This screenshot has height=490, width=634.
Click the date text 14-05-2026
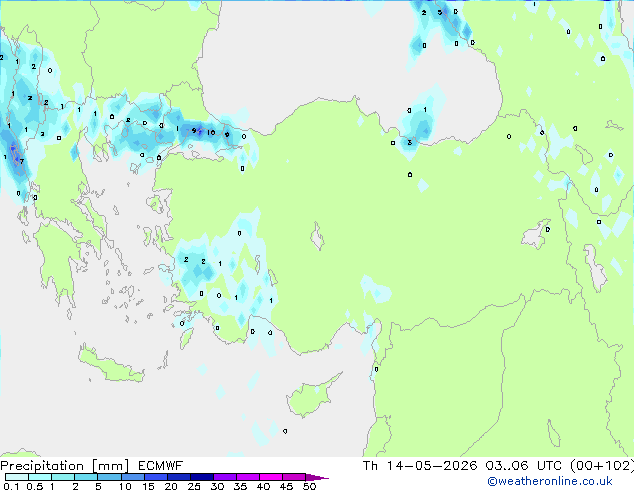pos(432,466)
